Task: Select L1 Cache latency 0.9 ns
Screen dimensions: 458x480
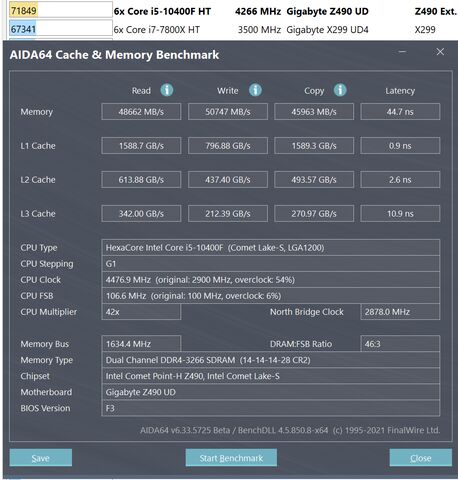Action: (400, 146)
